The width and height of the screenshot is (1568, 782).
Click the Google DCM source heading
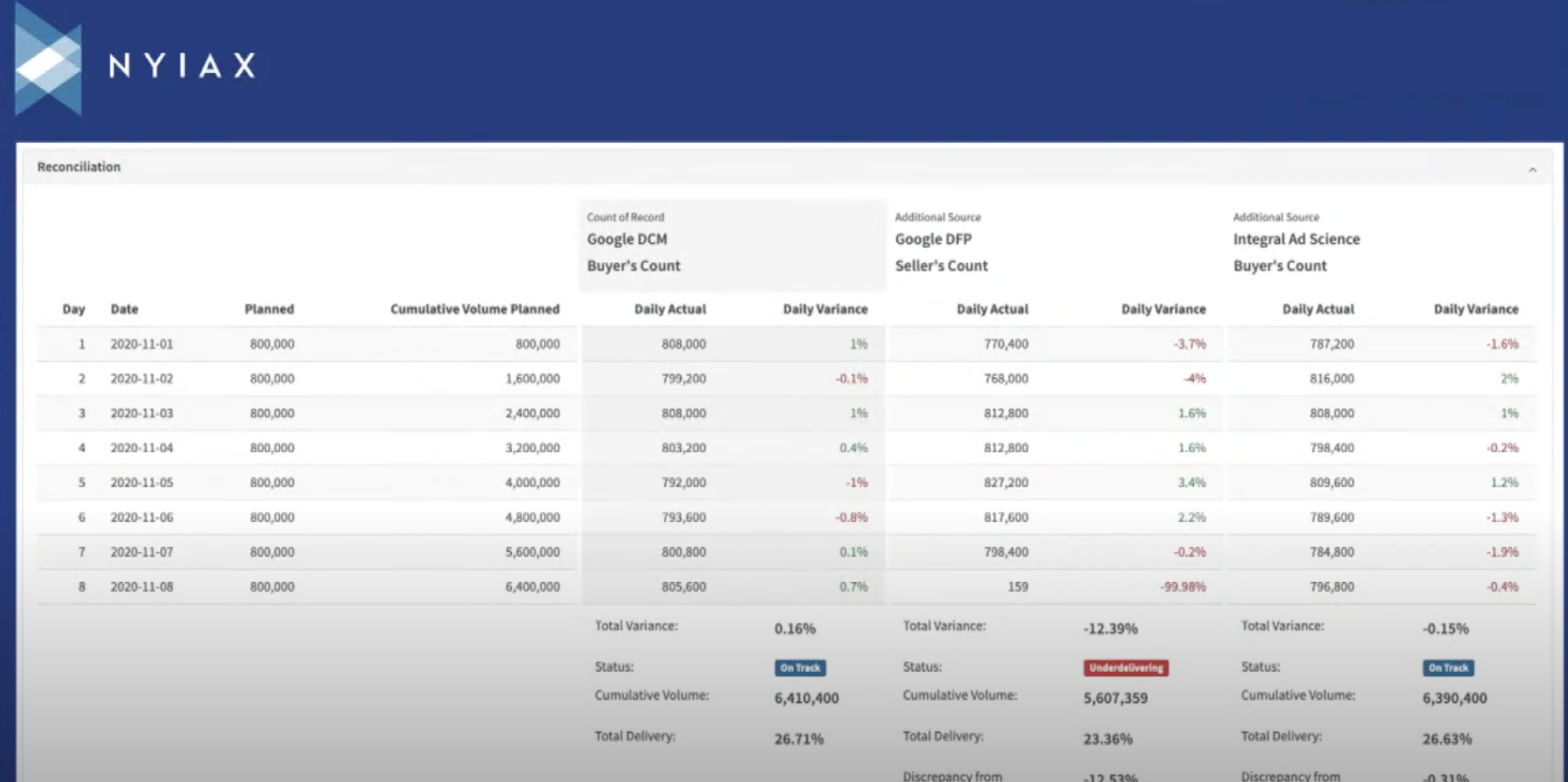click(627, 239)
